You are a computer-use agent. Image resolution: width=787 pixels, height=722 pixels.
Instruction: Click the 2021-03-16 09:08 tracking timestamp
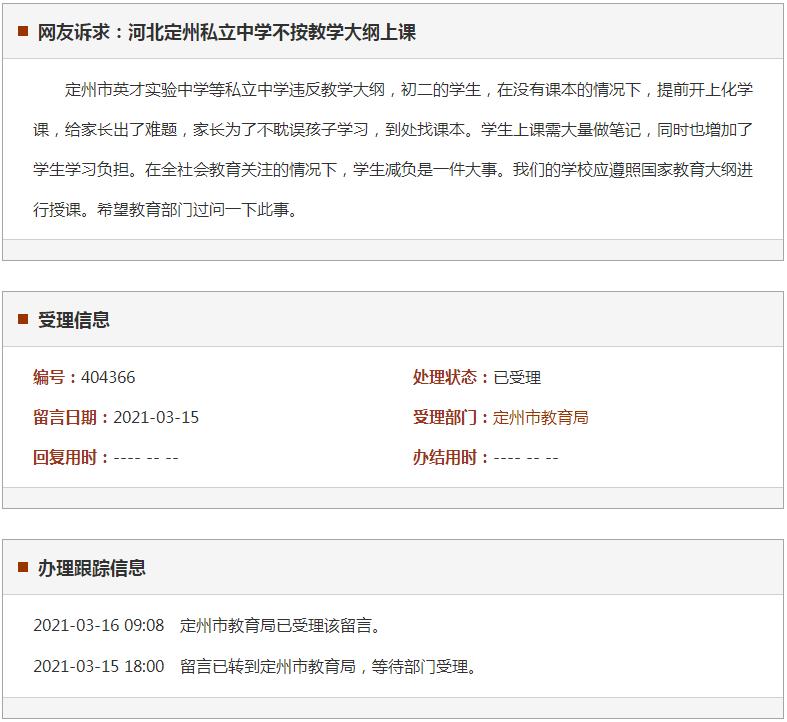[x=98, y=626]
